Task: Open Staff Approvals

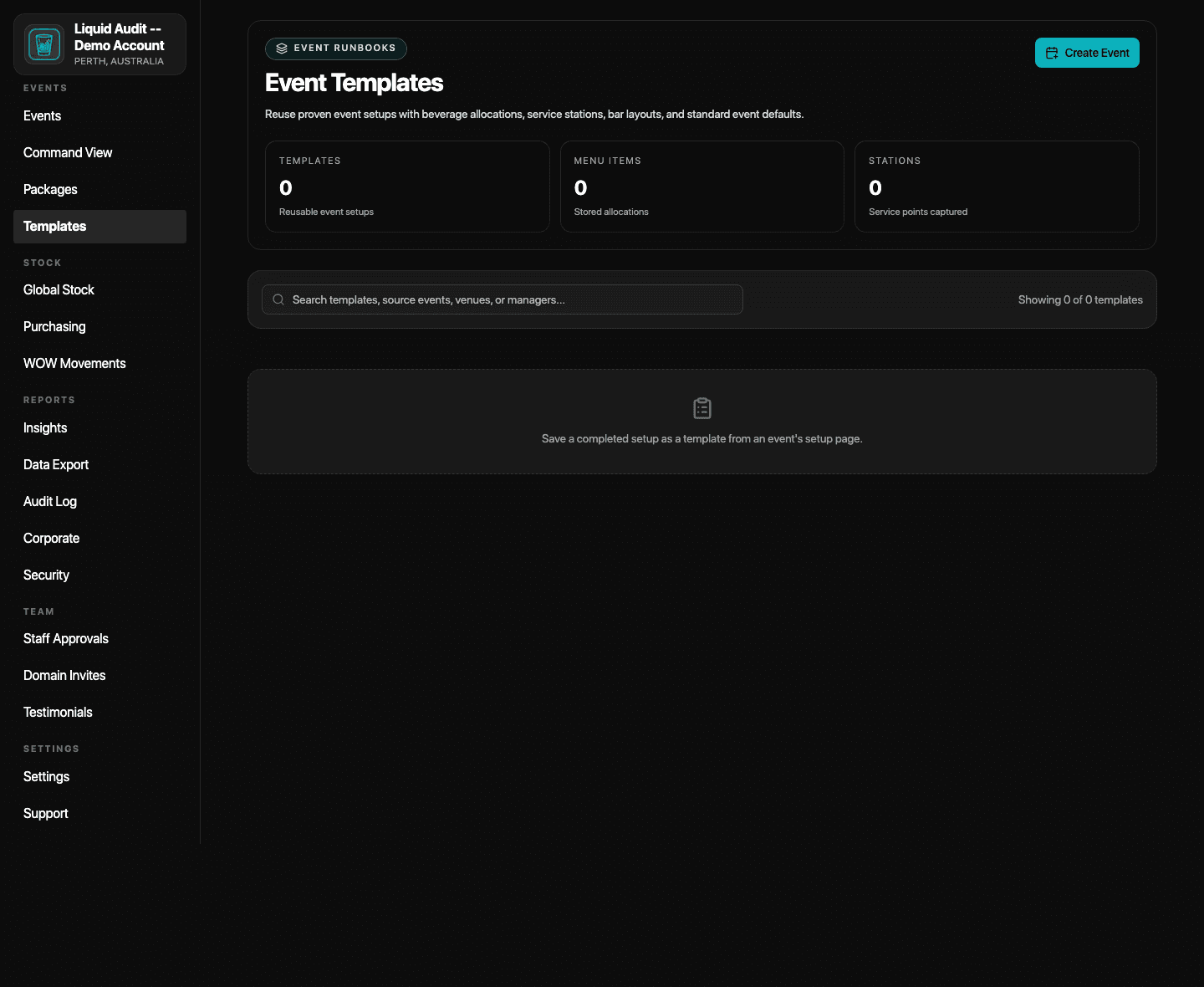Action: [x=99, y=639]
